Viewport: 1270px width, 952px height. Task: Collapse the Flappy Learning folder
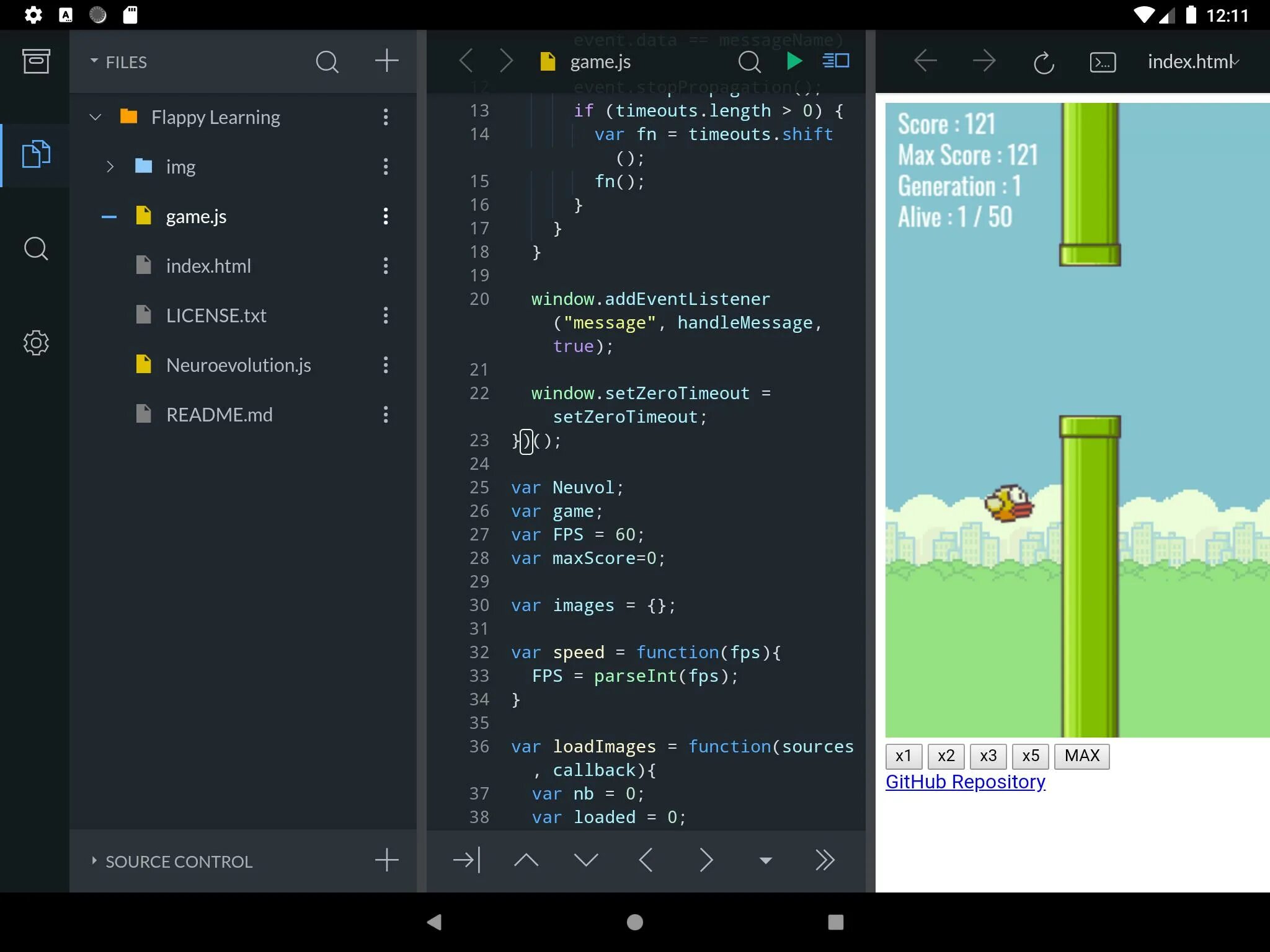[95, 117]
